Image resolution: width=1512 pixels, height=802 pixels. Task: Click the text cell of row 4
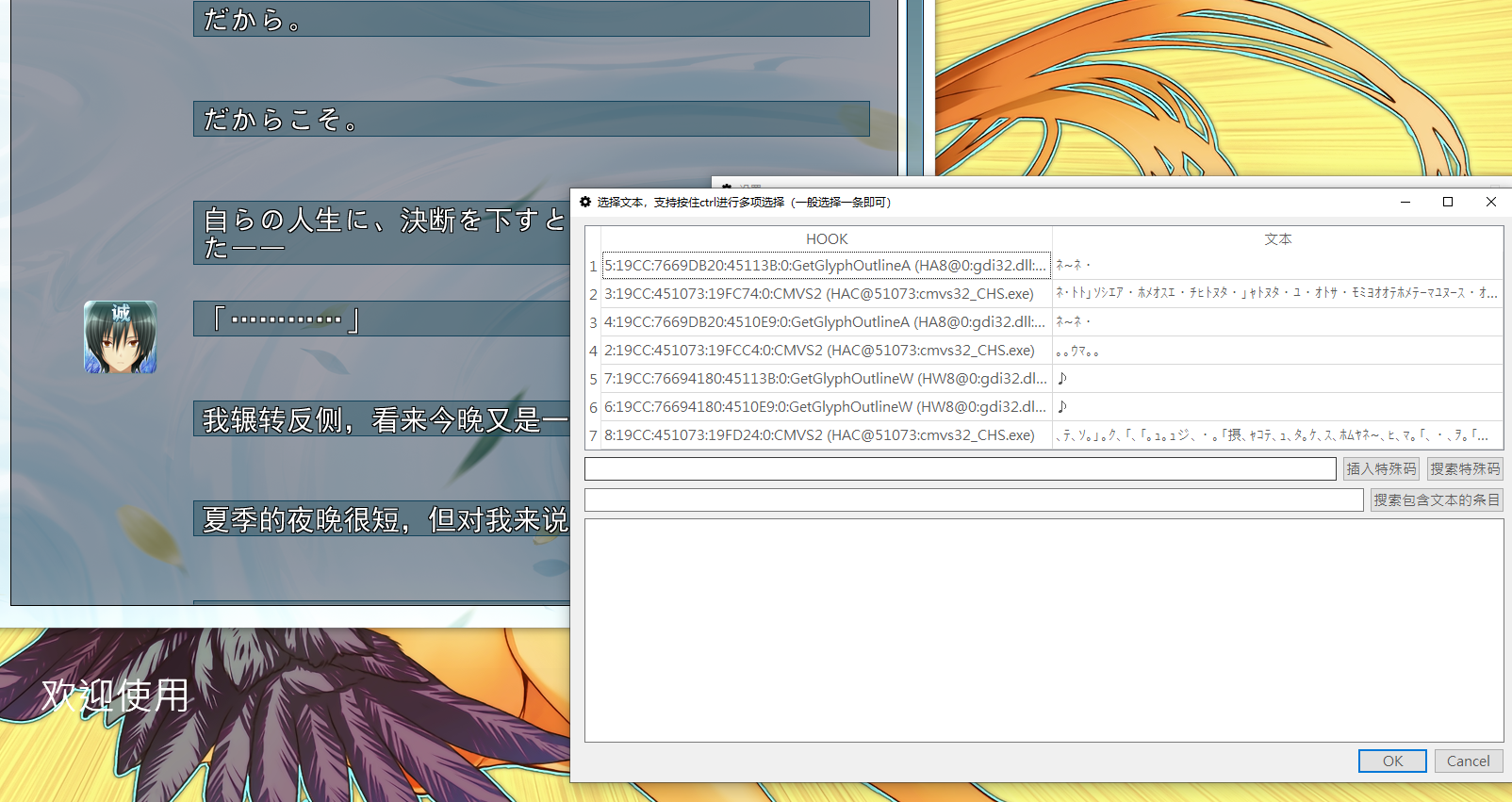[x=1277, y=351]
